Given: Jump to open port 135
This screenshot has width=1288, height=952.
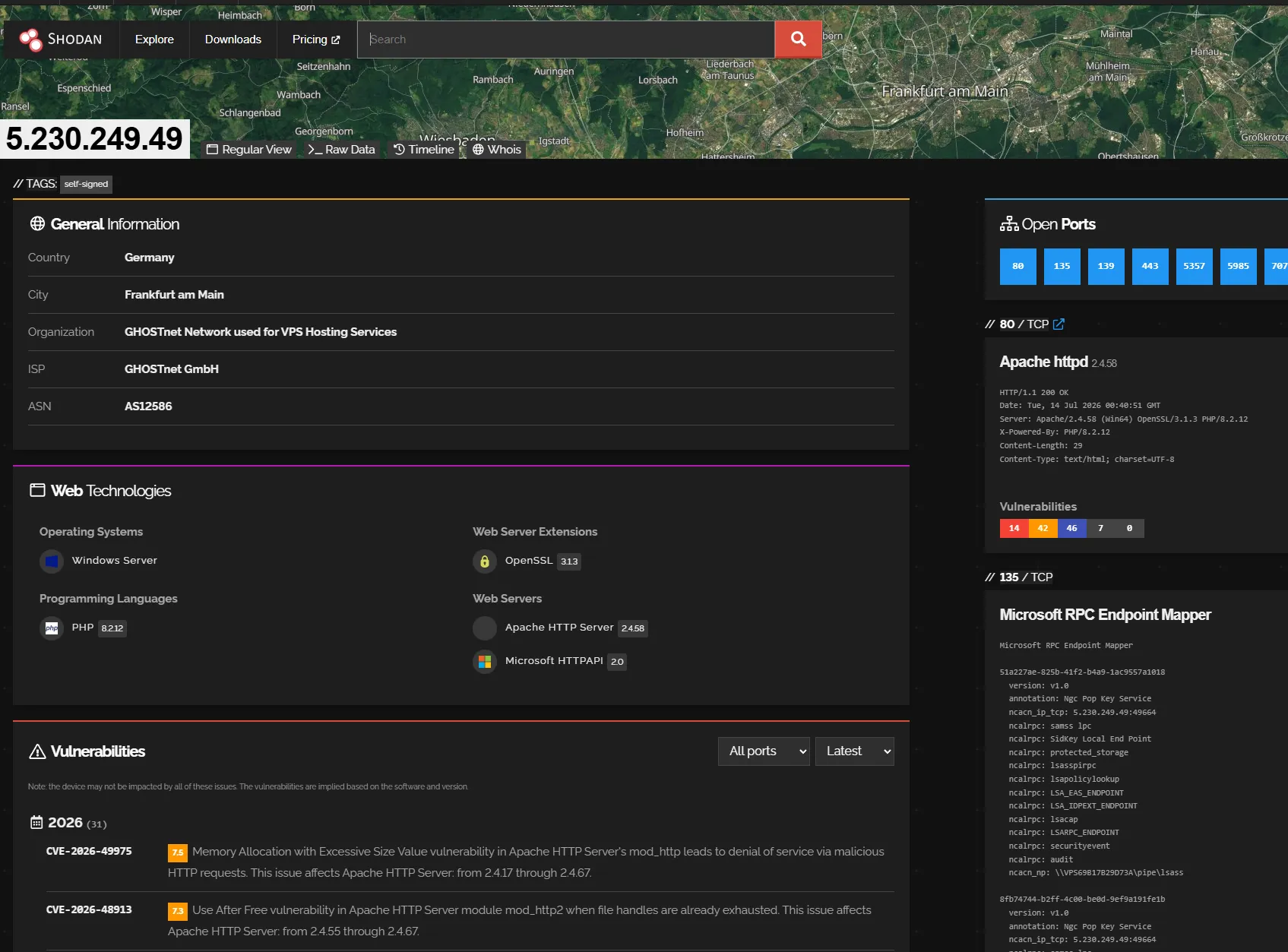Looking at the screenshot, I should coord(1062,267).
